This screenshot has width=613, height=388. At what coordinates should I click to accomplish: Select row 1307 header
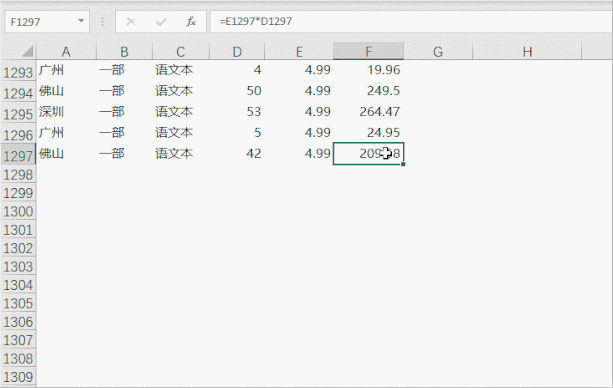coord(18,340)
